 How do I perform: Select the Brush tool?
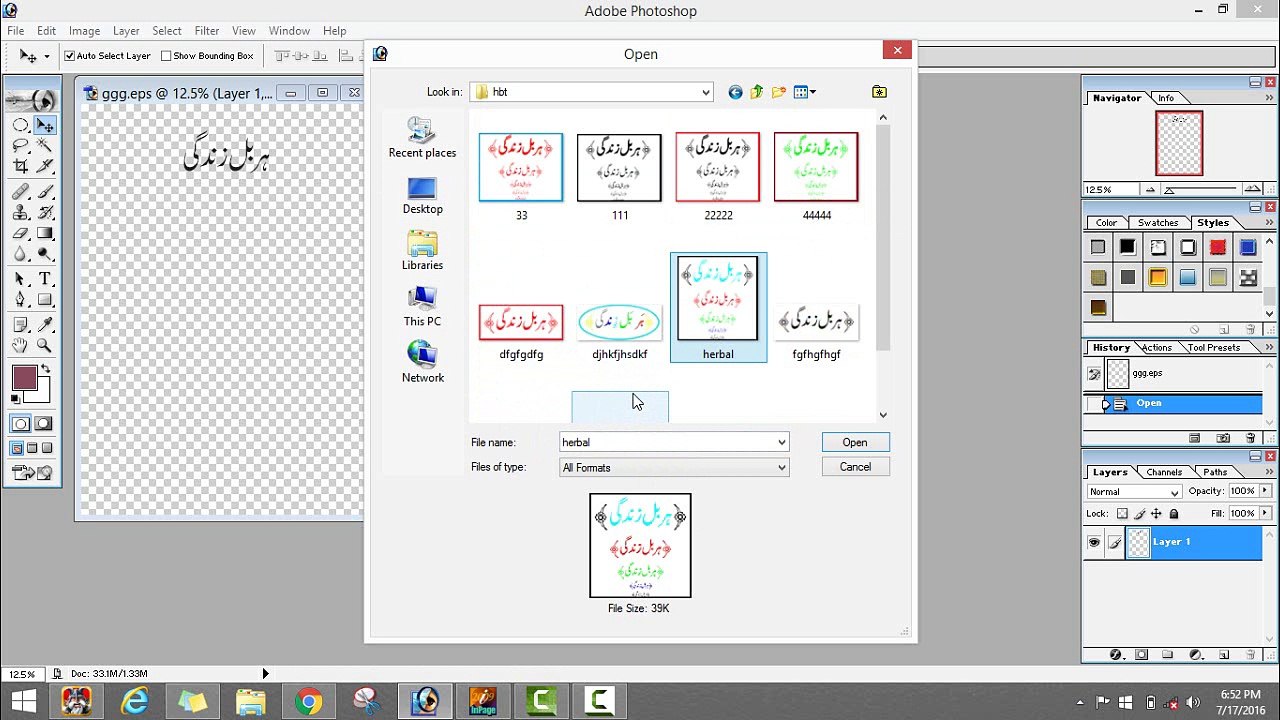(x=45, y=192)
